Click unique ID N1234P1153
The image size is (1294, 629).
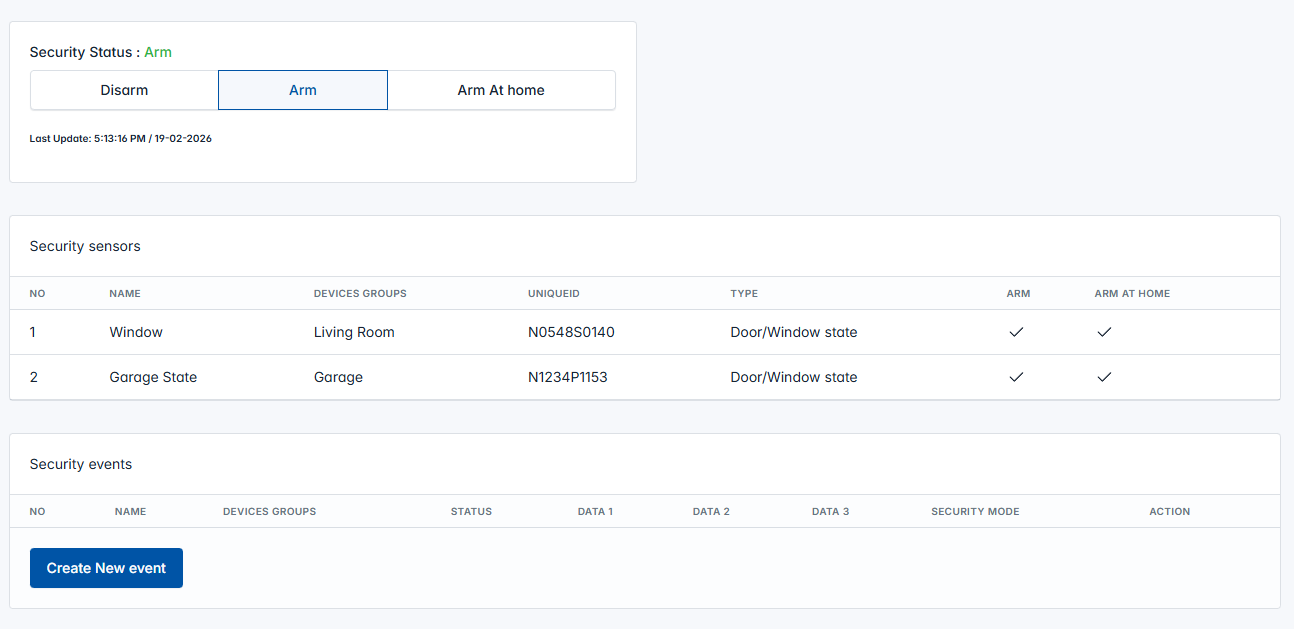(x=568, y=377)
